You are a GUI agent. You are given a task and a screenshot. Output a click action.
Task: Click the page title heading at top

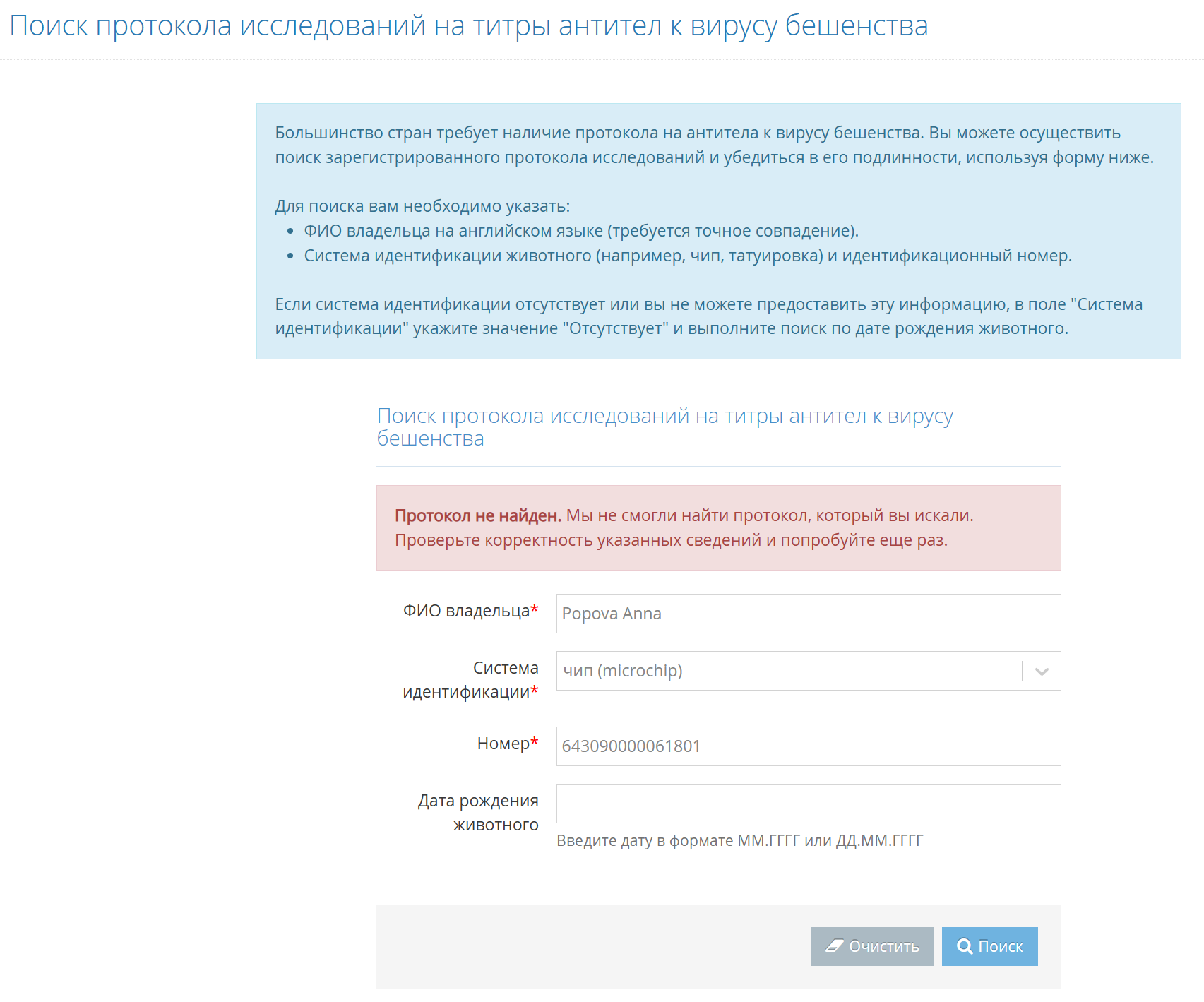click(468, 26)
